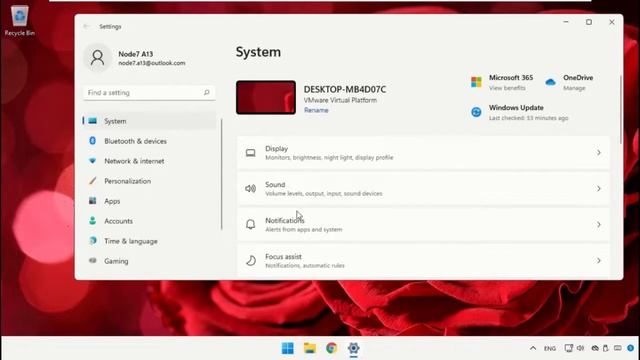Click the Bluetooth icon in the sidebar
Viewport: 640px width, 360px height.
coord(93,140)
